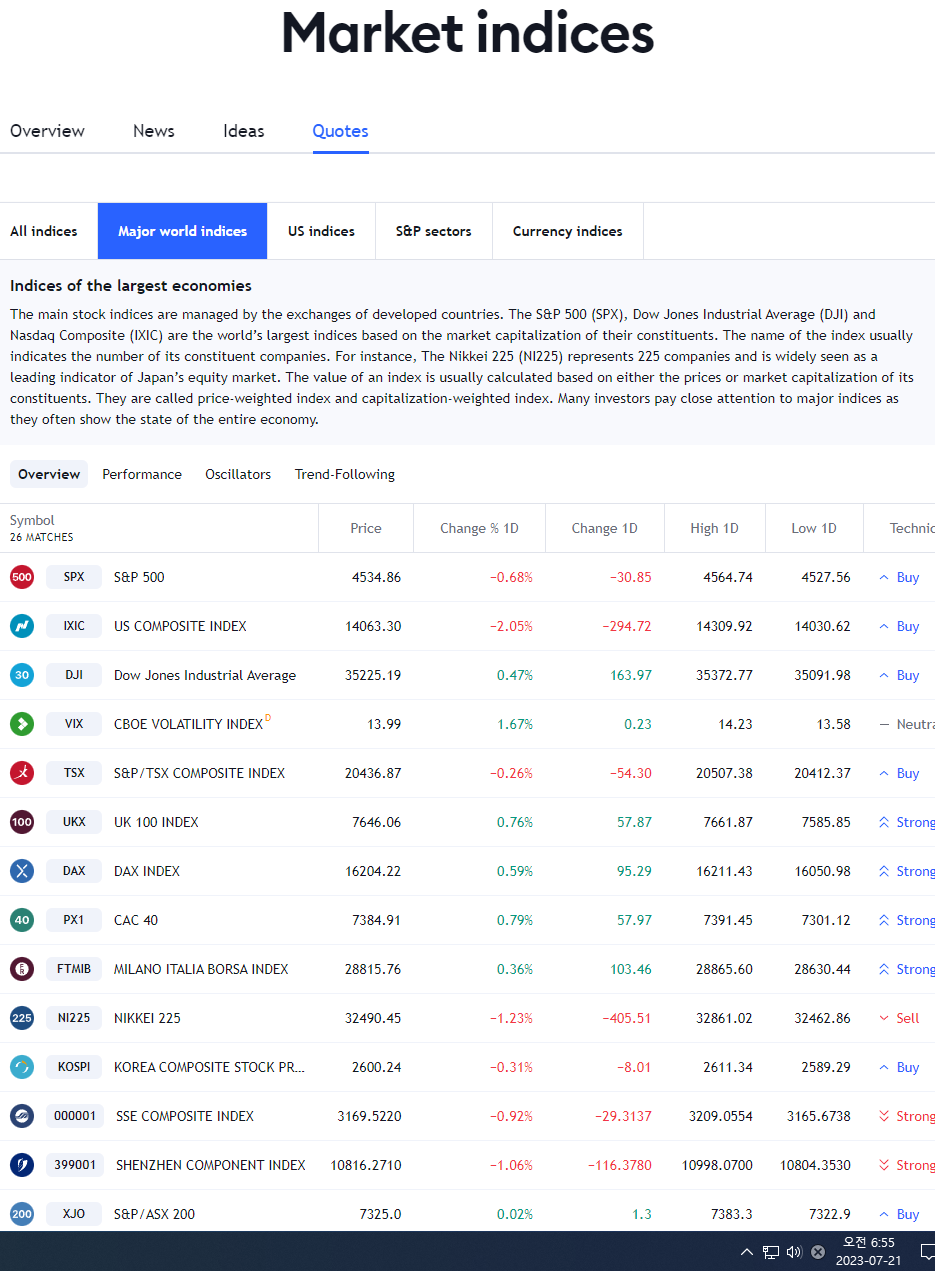Sort by Change 1D column
Viewport: 935px width, 1271px height.
[x=604, y=528]
